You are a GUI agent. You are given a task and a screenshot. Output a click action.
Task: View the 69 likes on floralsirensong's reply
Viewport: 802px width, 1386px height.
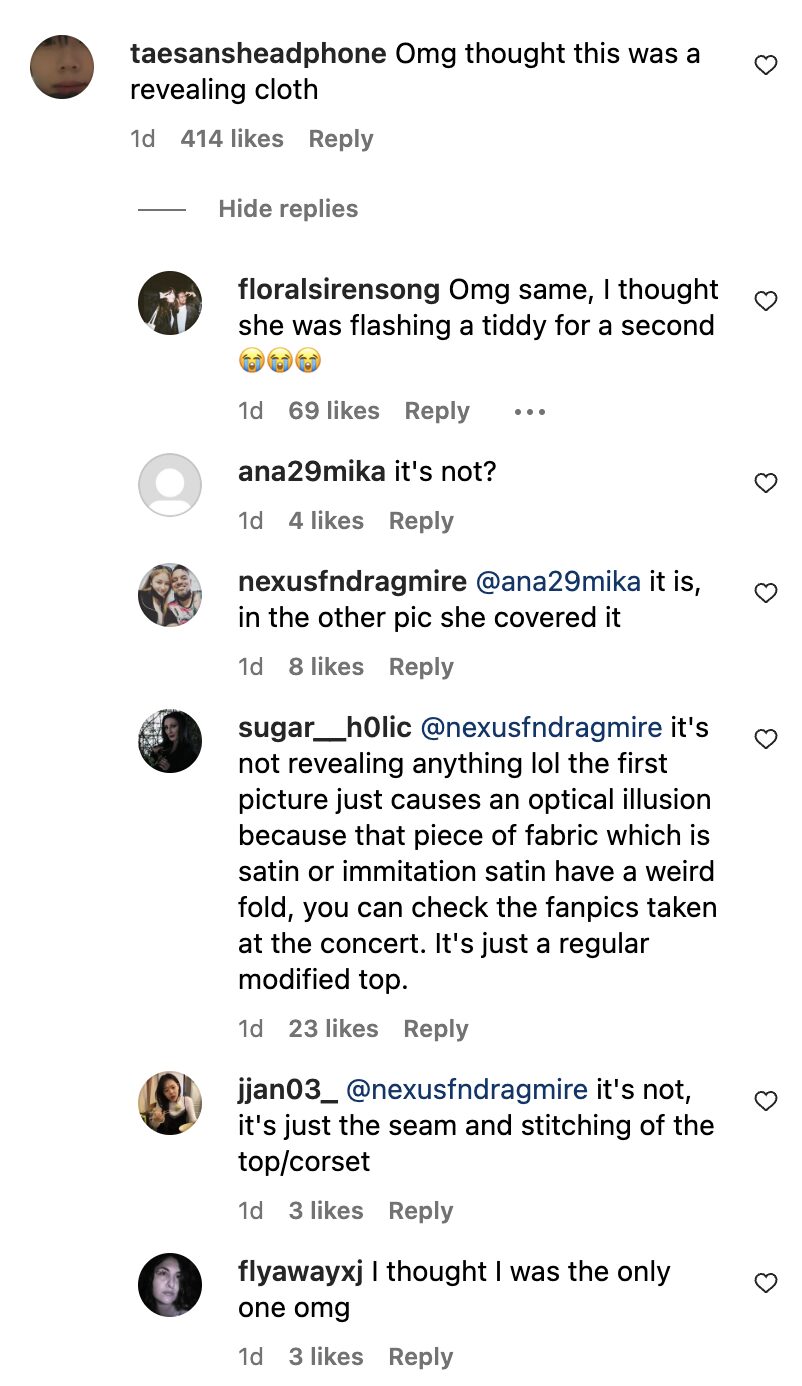point(334,411)
